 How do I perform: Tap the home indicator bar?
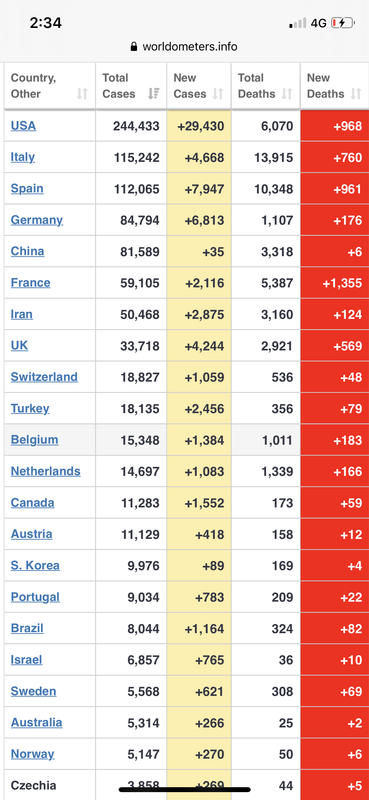coord(184,789)
